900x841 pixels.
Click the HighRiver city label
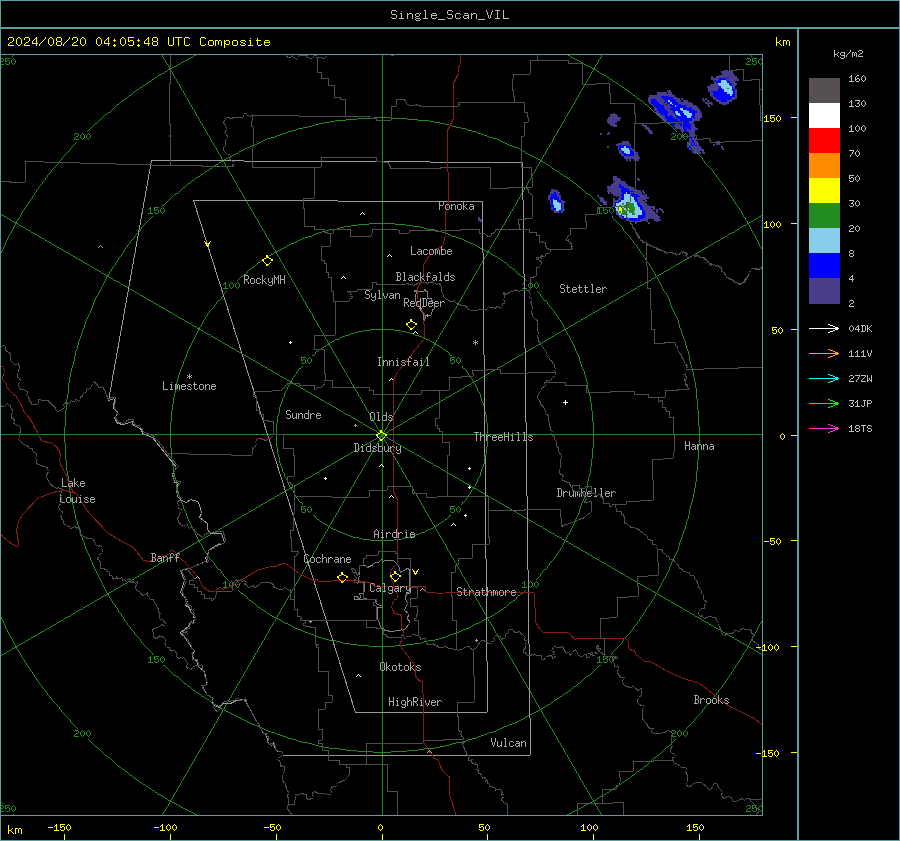(415, 702)
